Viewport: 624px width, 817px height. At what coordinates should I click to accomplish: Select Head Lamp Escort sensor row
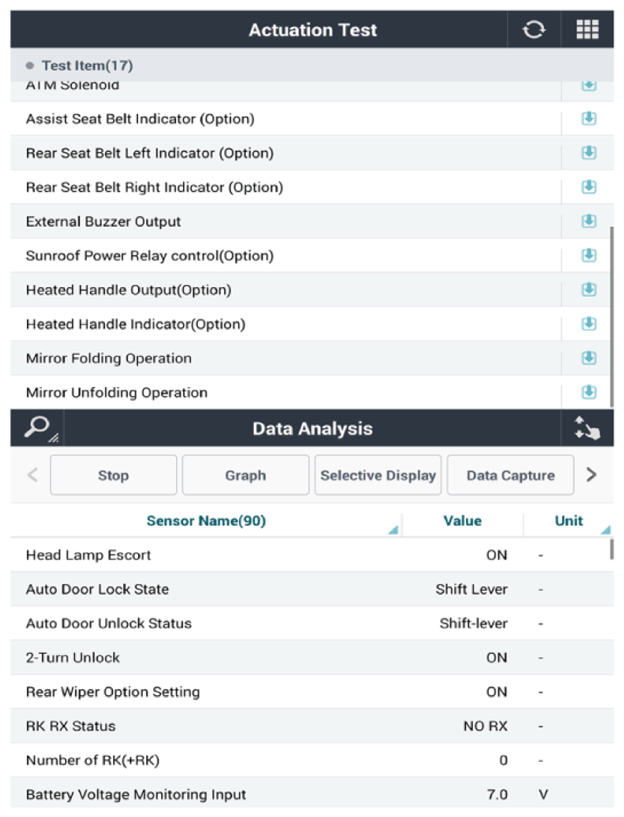tap(311, 555)
